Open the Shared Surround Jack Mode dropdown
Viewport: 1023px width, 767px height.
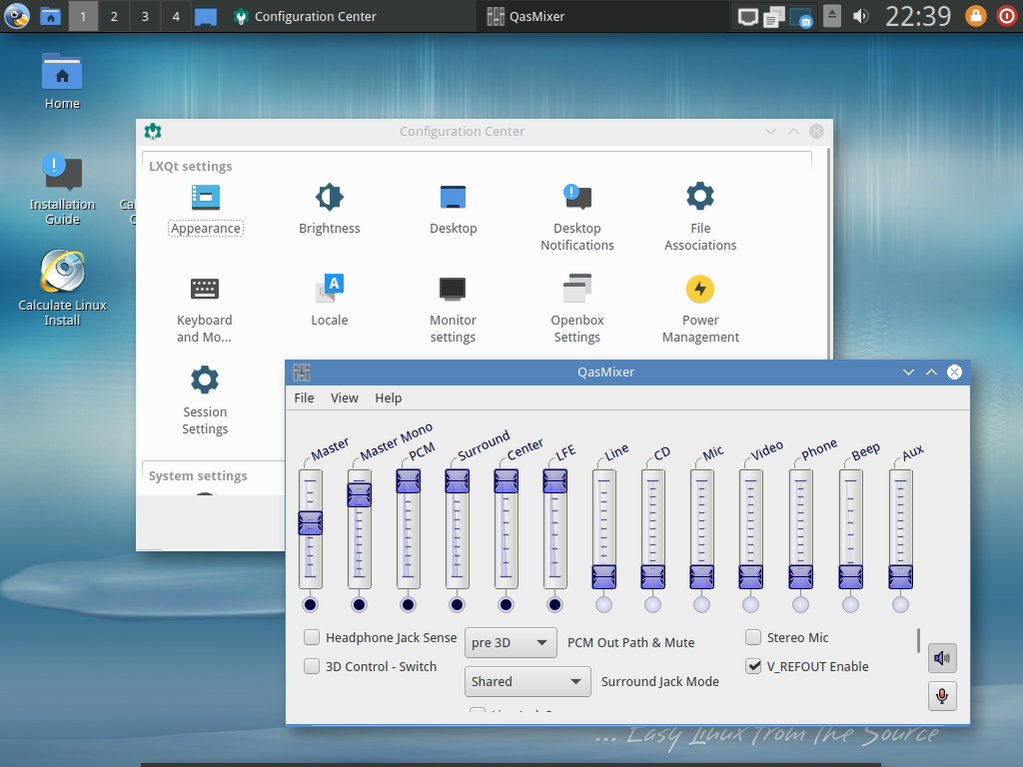(527, 682)
